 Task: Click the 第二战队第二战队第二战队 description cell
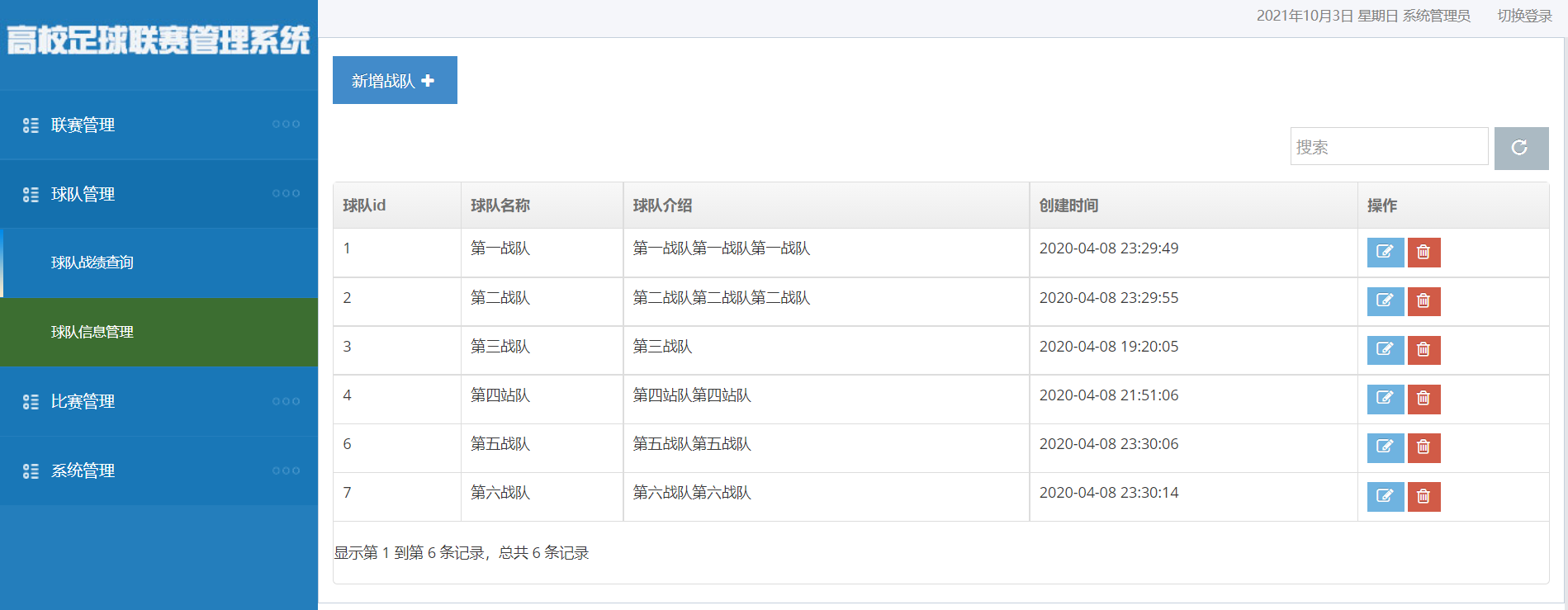click(x=826, y=301)
